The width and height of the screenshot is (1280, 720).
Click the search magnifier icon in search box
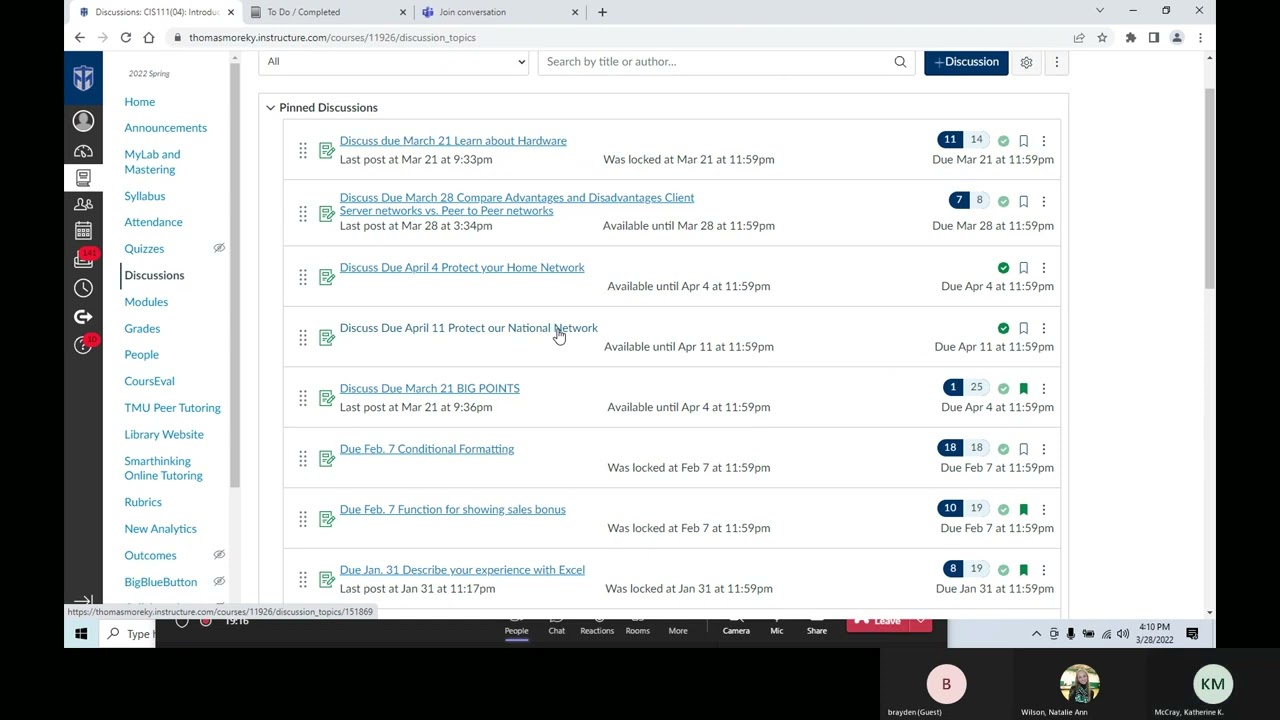(x=900, y=62)
